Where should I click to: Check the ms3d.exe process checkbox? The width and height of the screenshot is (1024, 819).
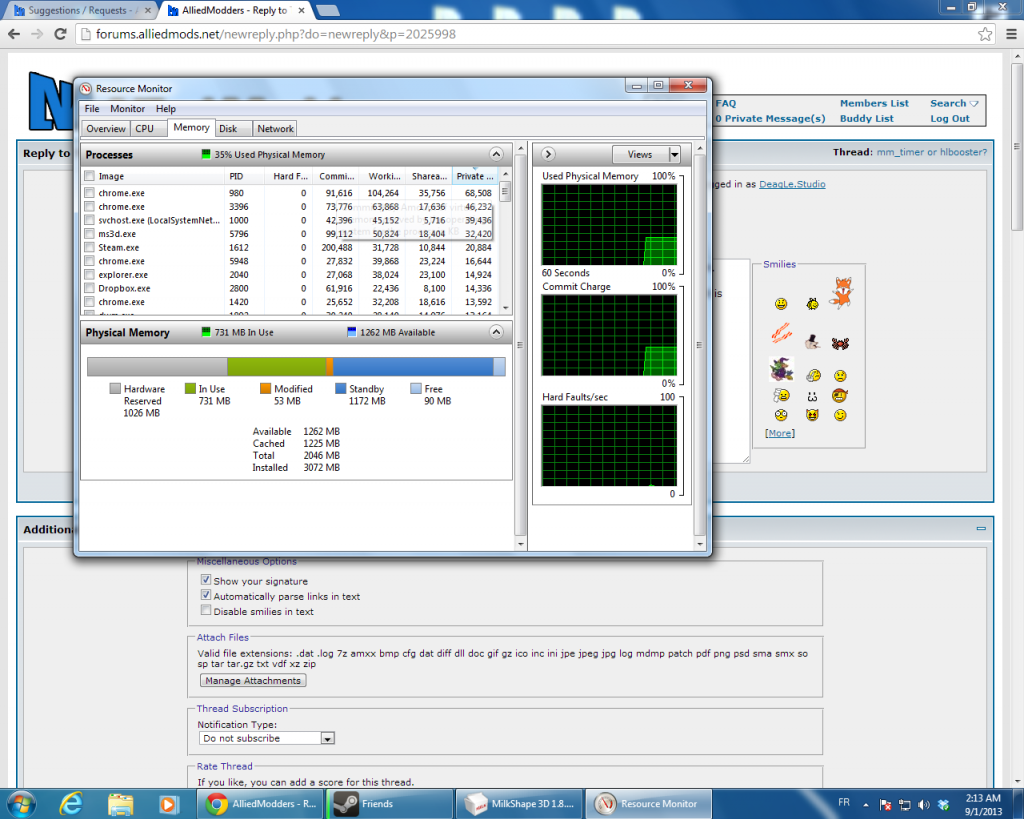[x=89, y=234]
